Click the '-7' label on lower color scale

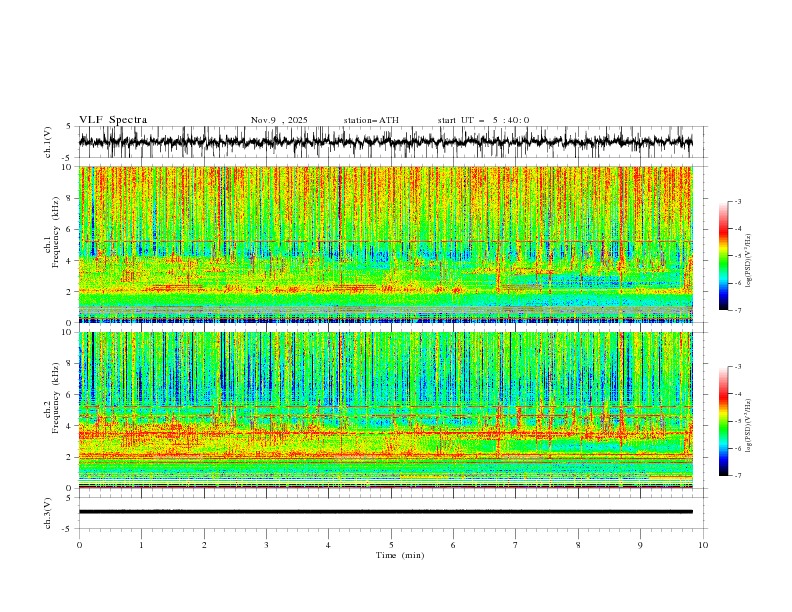(x=737, y=476)
